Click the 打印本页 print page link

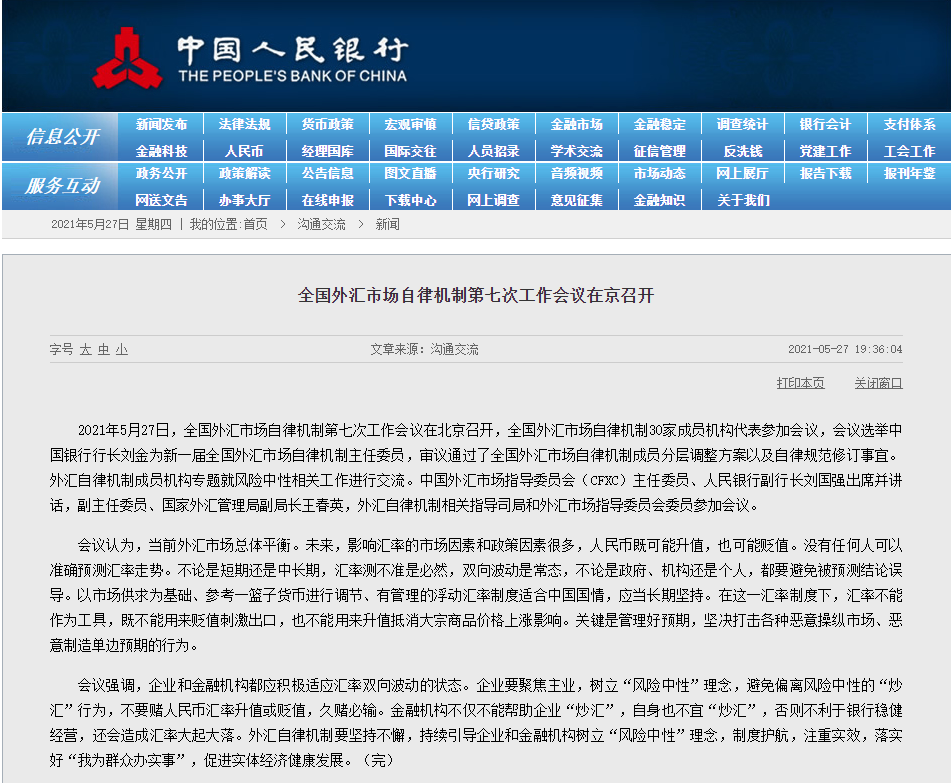click(800, 383)
